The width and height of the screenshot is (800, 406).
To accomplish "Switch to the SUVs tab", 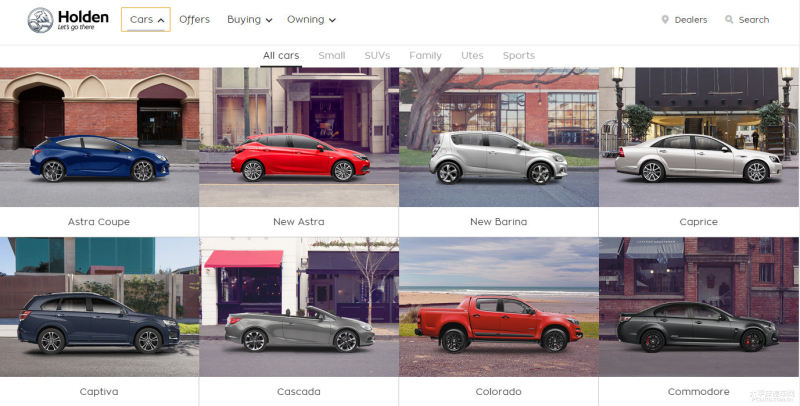I will (377, 56).
